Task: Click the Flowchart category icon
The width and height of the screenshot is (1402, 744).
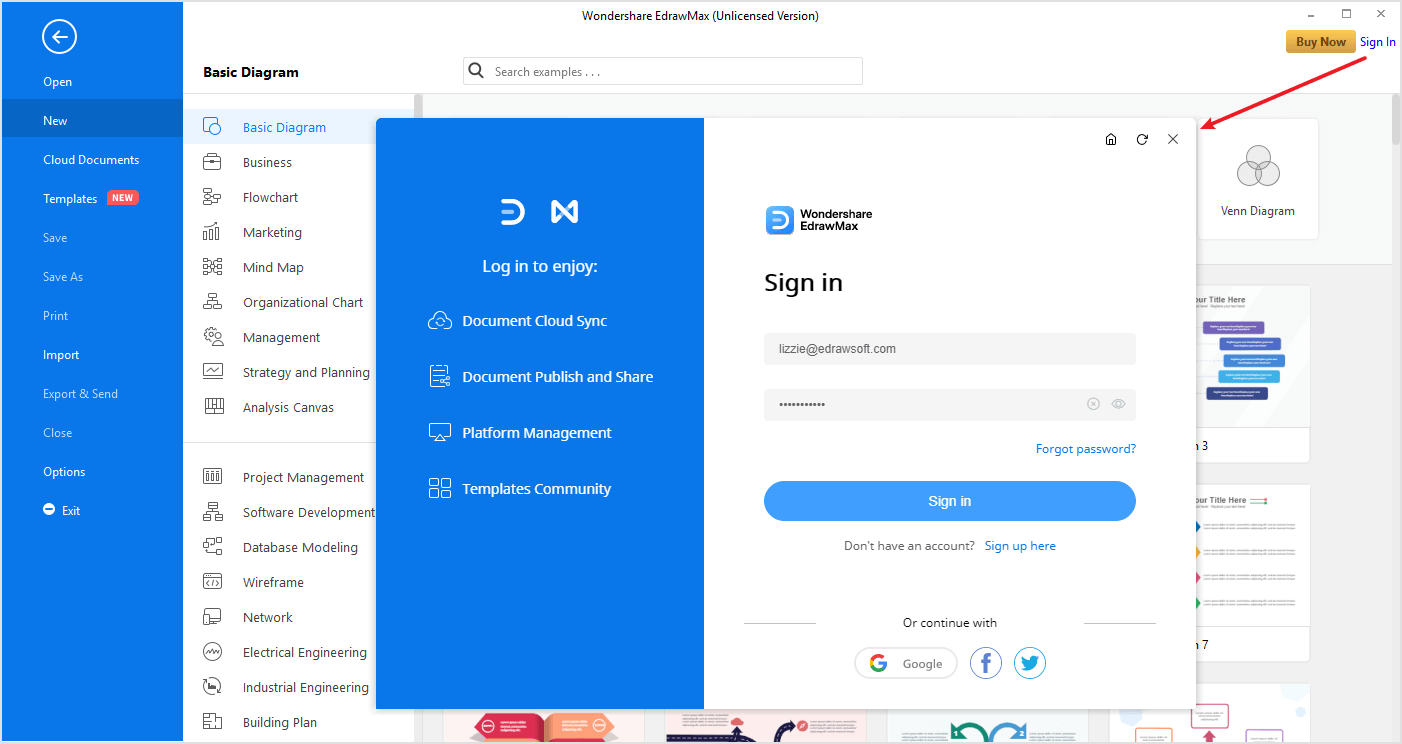Action: [212, 197]
